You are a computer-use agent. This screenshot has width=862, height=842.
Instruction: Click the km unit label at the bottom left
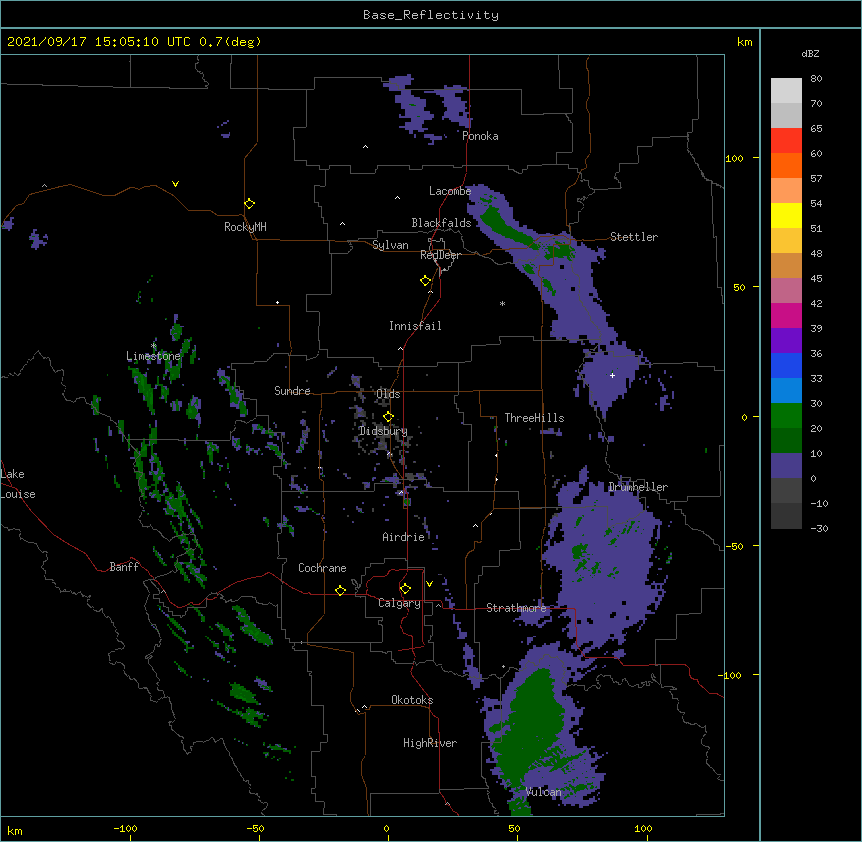coord(15,830)
